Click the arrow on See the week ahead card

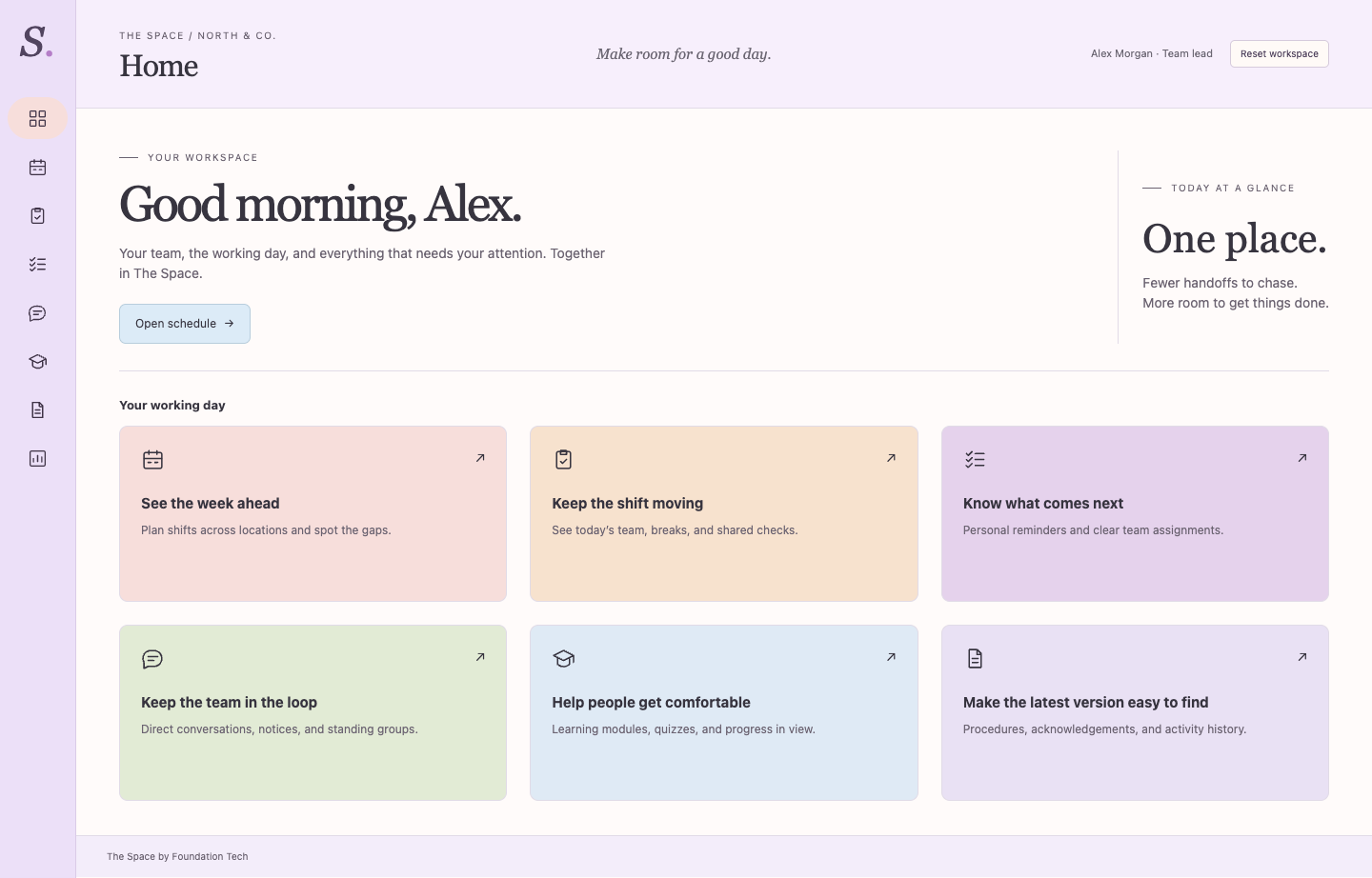pyautogui.click(x=480, y=458)
